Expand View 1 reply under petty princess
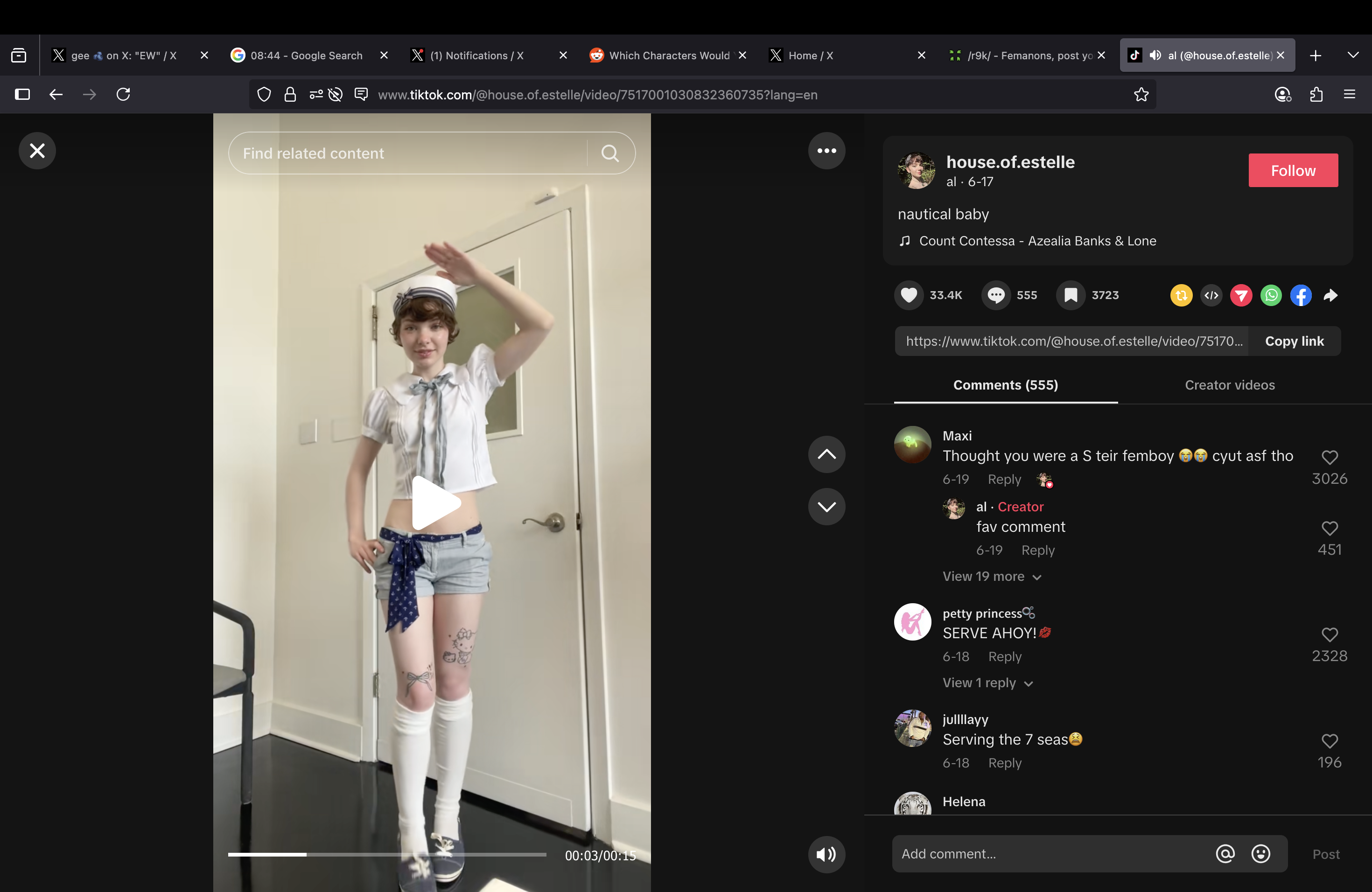Screen dimensions: 1372x892 click(987, 683)
